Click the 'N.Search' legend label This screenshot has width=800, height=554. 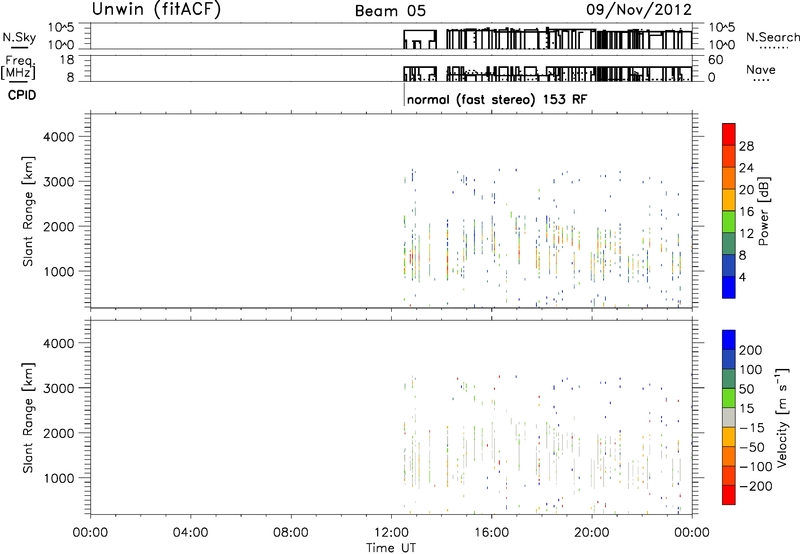(x=772, y=37)
